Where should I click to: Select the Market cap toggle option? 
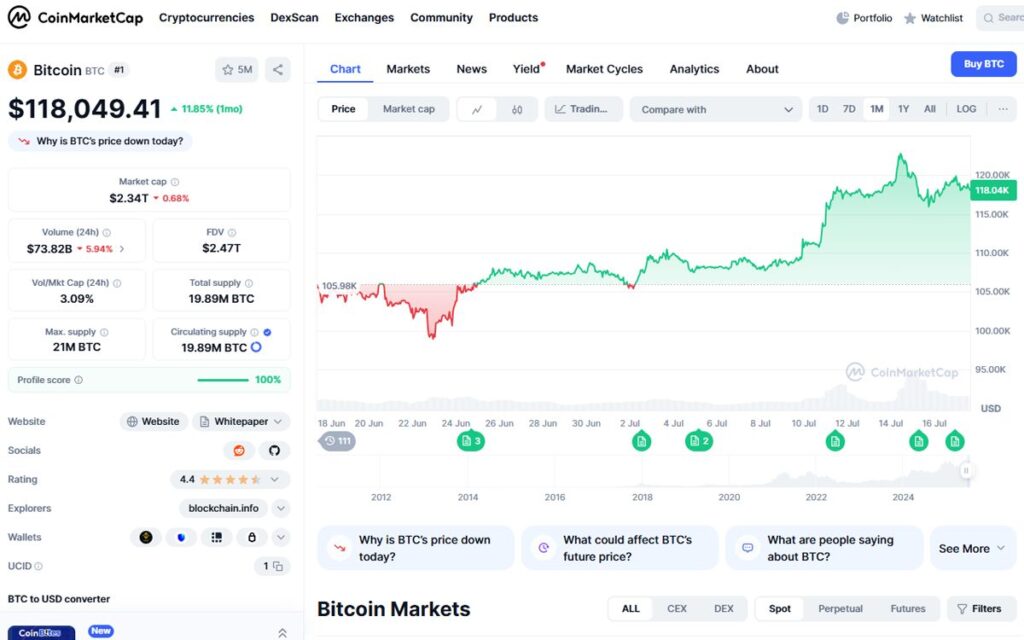coord(409,109)
